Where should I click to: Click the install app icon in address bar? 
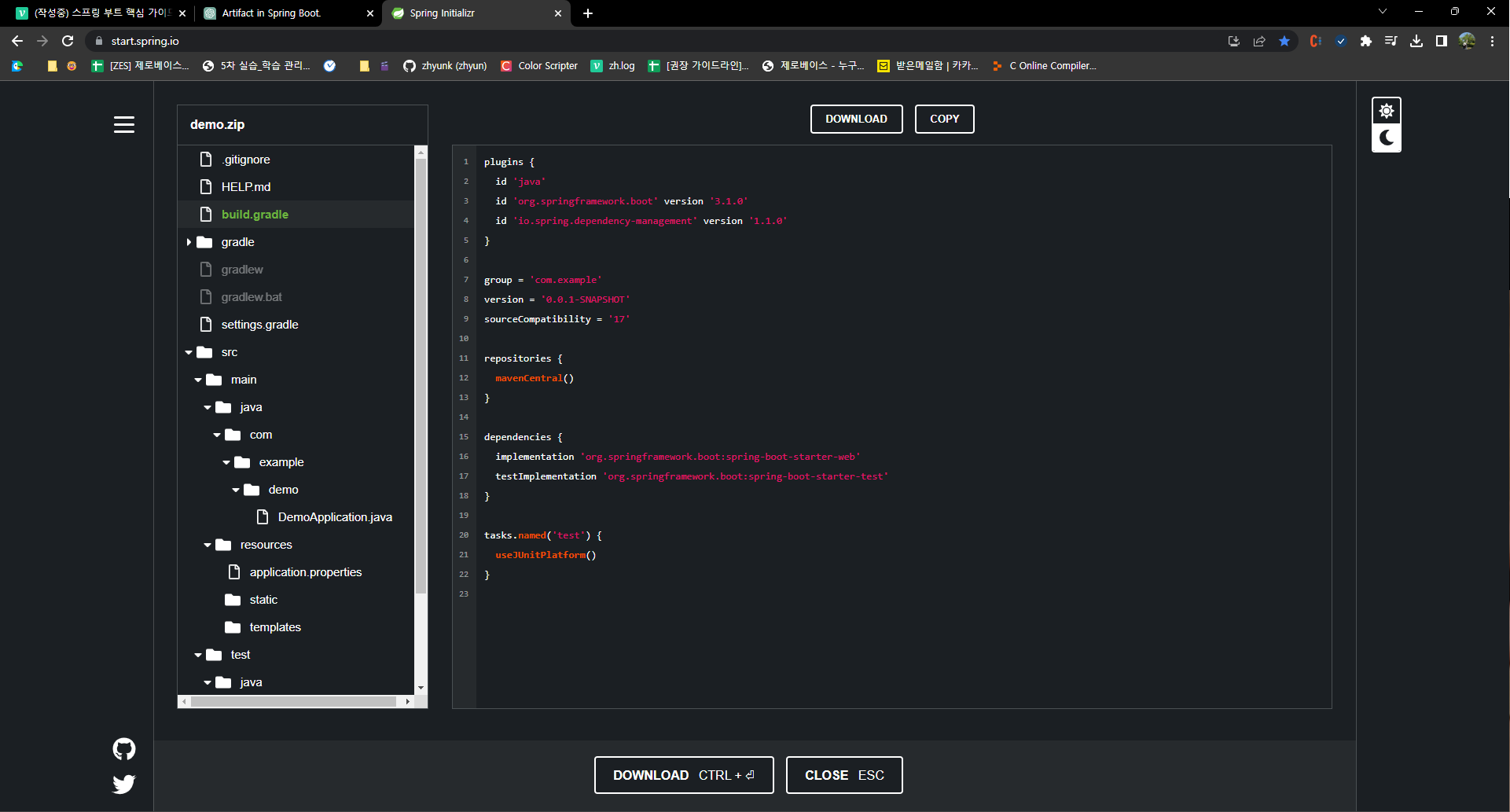point(1234,41)
